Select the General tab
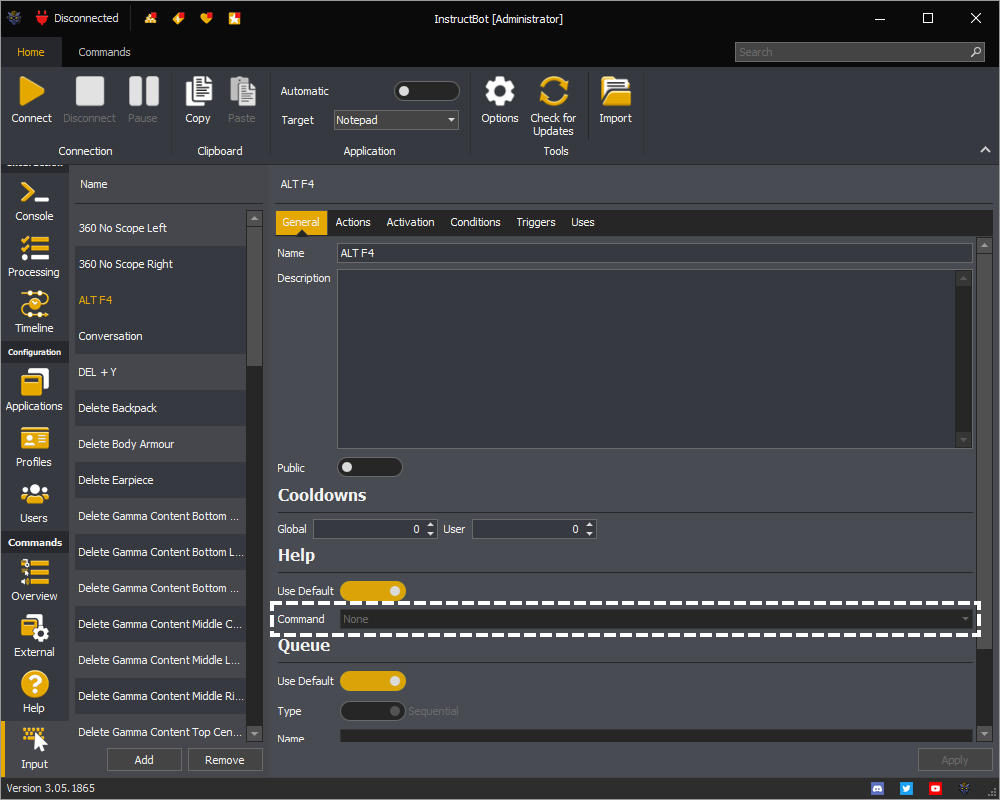Image resolution: width=1000 pixels, height=800 pixels. tap(301, 222)
